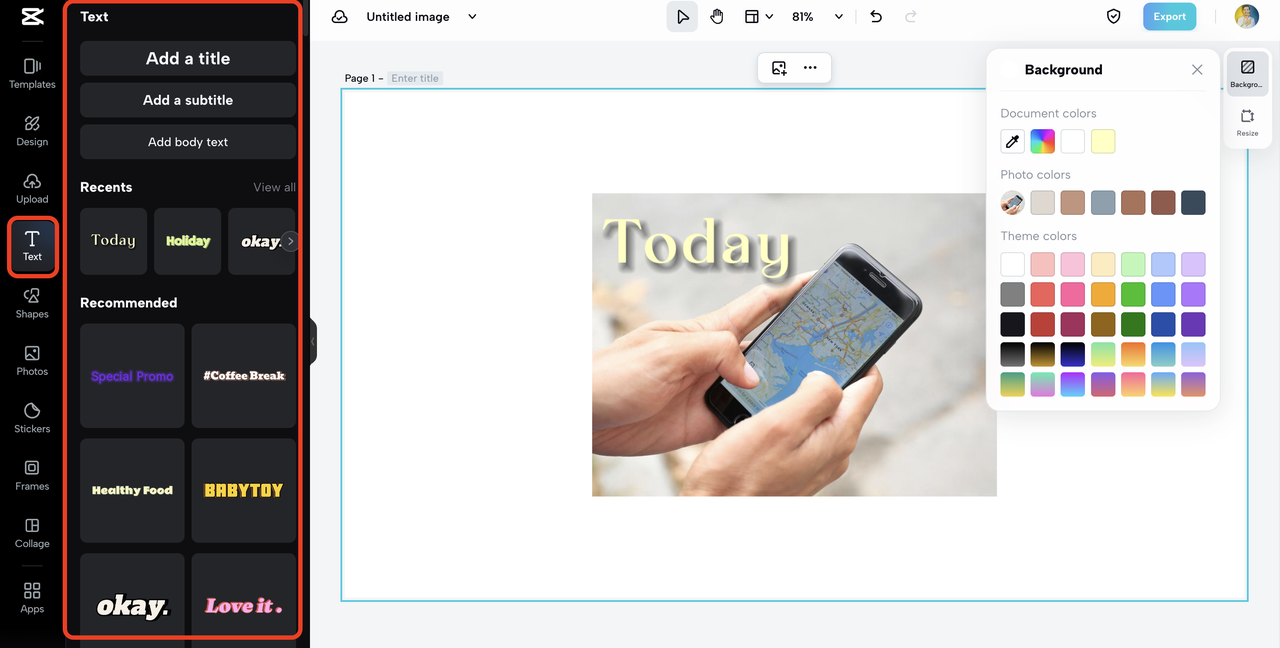
Task: Choose the slate blue-gray photo color swatch
Action: click(1103, 203)
